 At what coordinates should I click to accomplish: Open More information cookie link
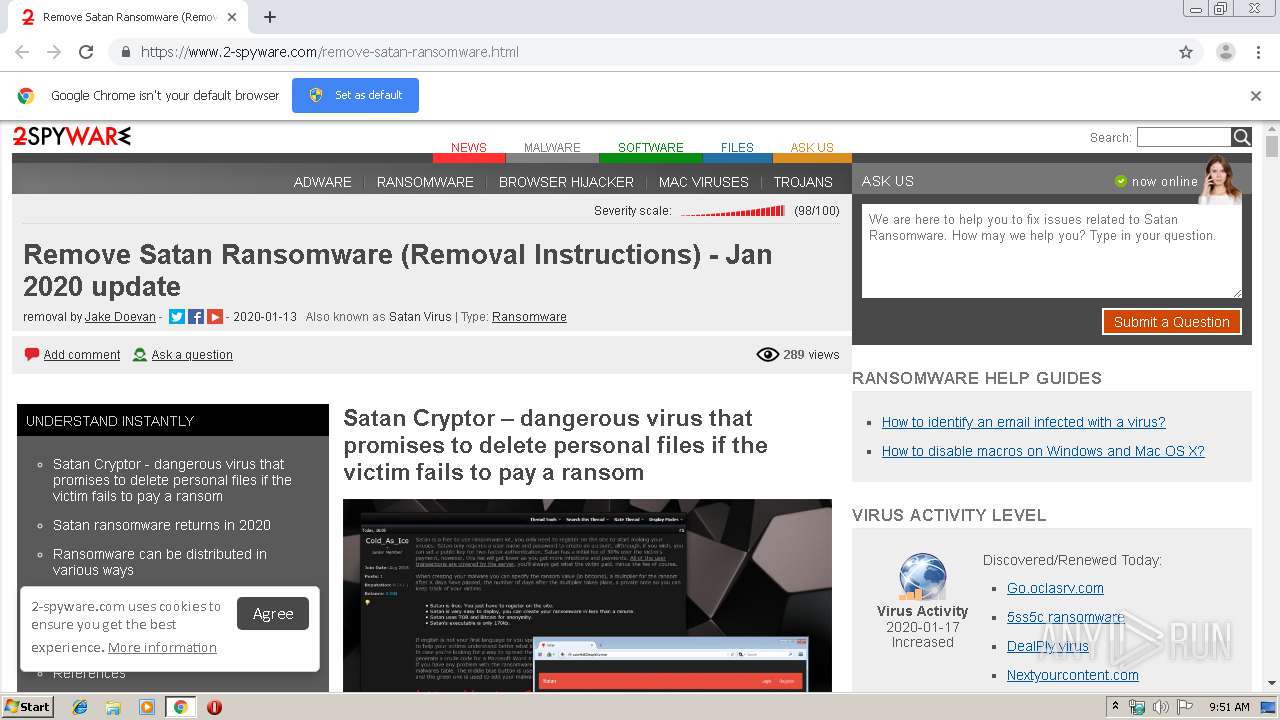click(x=162, y=648)
